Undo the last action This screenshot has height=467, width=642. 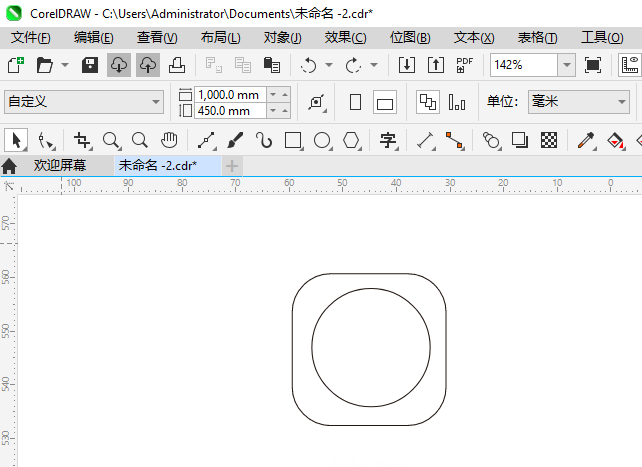point(308,65)
